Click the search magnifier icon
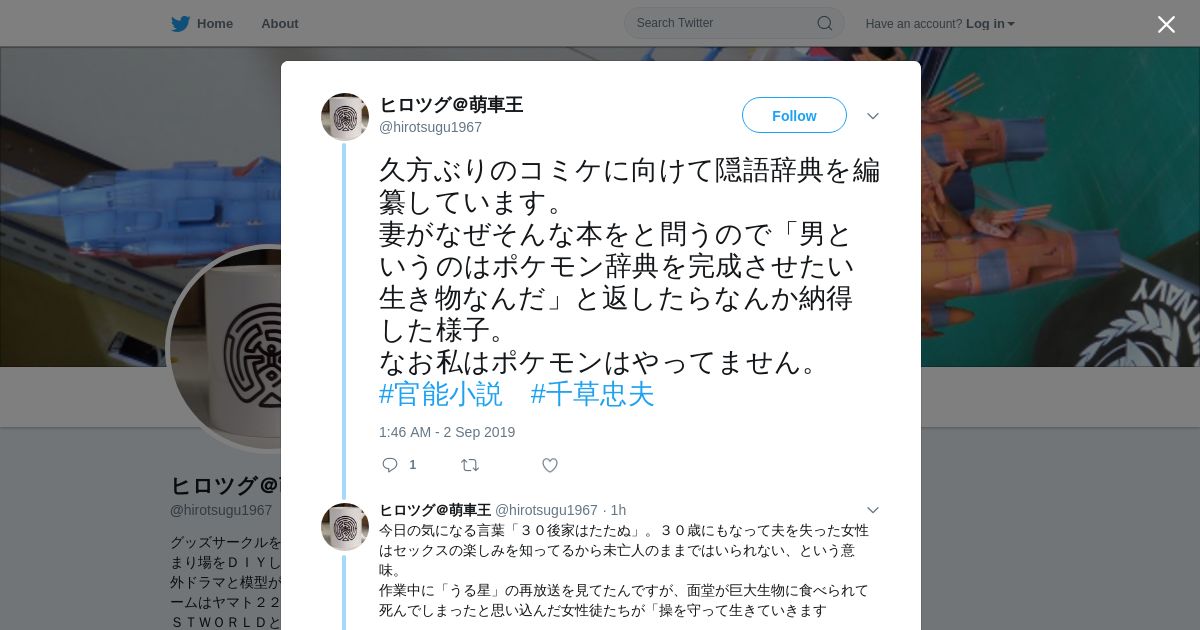This screenshot has width=1200, height=630. pos(825,23)
